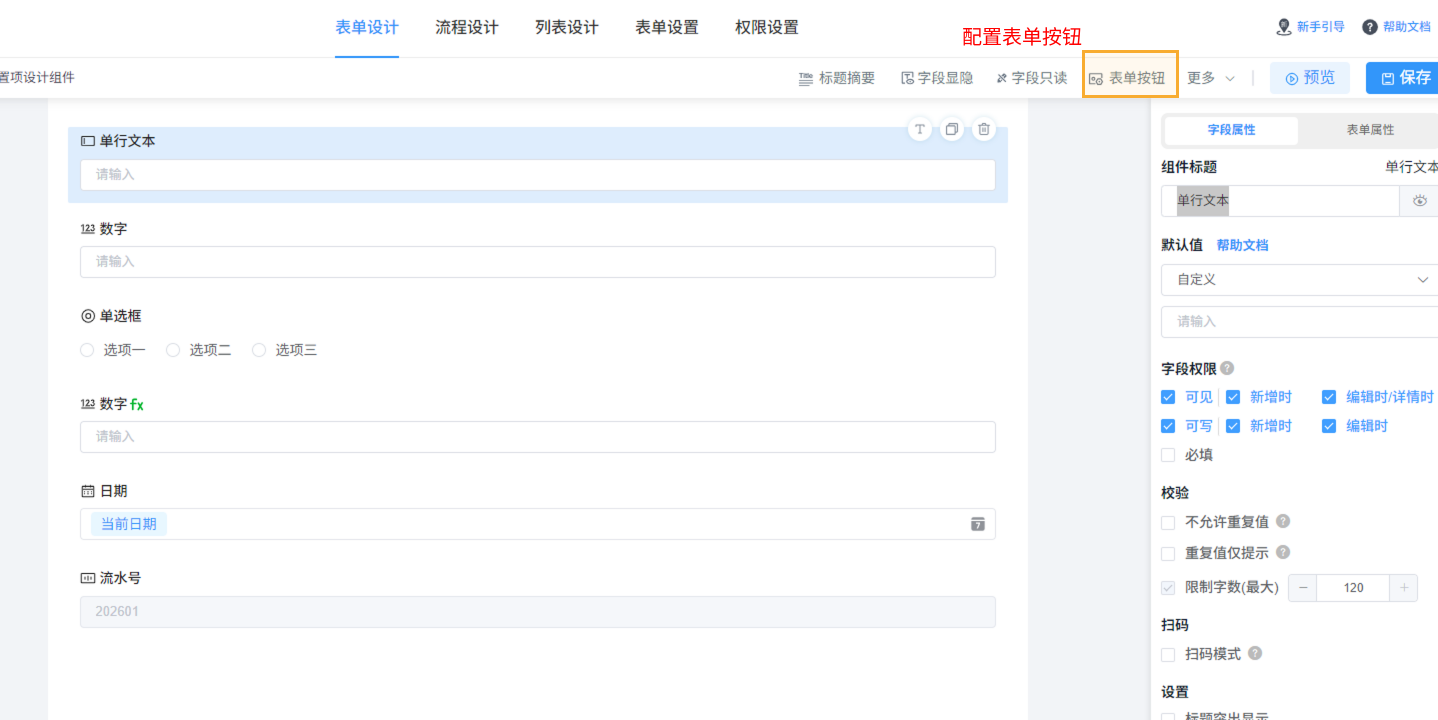
Task: Select the 流水号 field label
Action: [x=120, y=578]
